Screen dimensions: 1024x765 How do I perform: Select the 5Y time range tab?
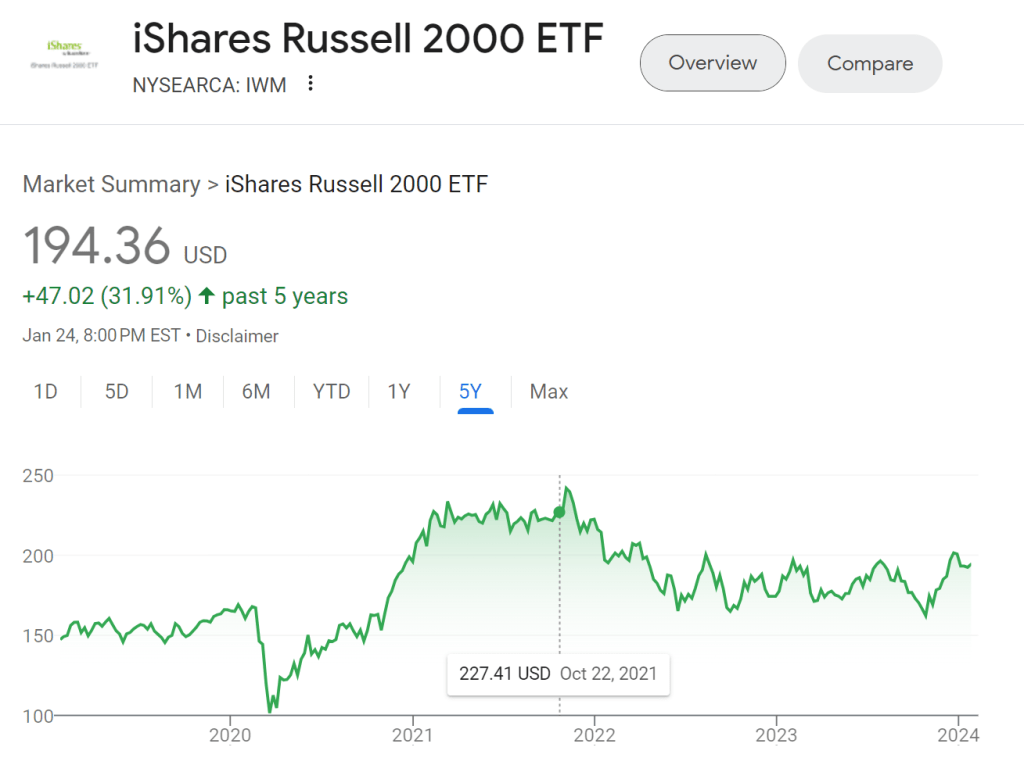tap(470, 392)
